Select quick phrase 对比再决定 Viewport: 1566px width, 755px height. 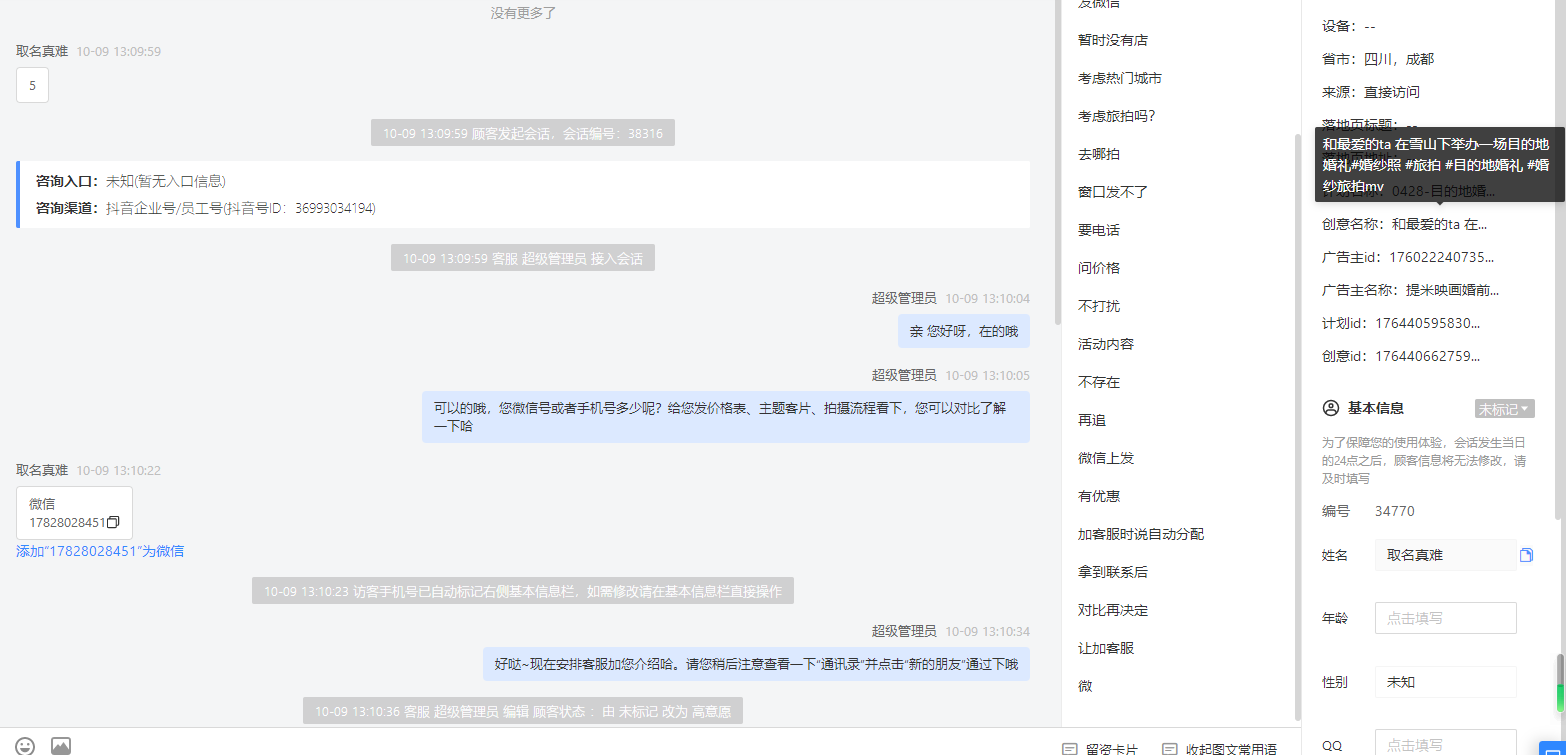pos(1112,610)
